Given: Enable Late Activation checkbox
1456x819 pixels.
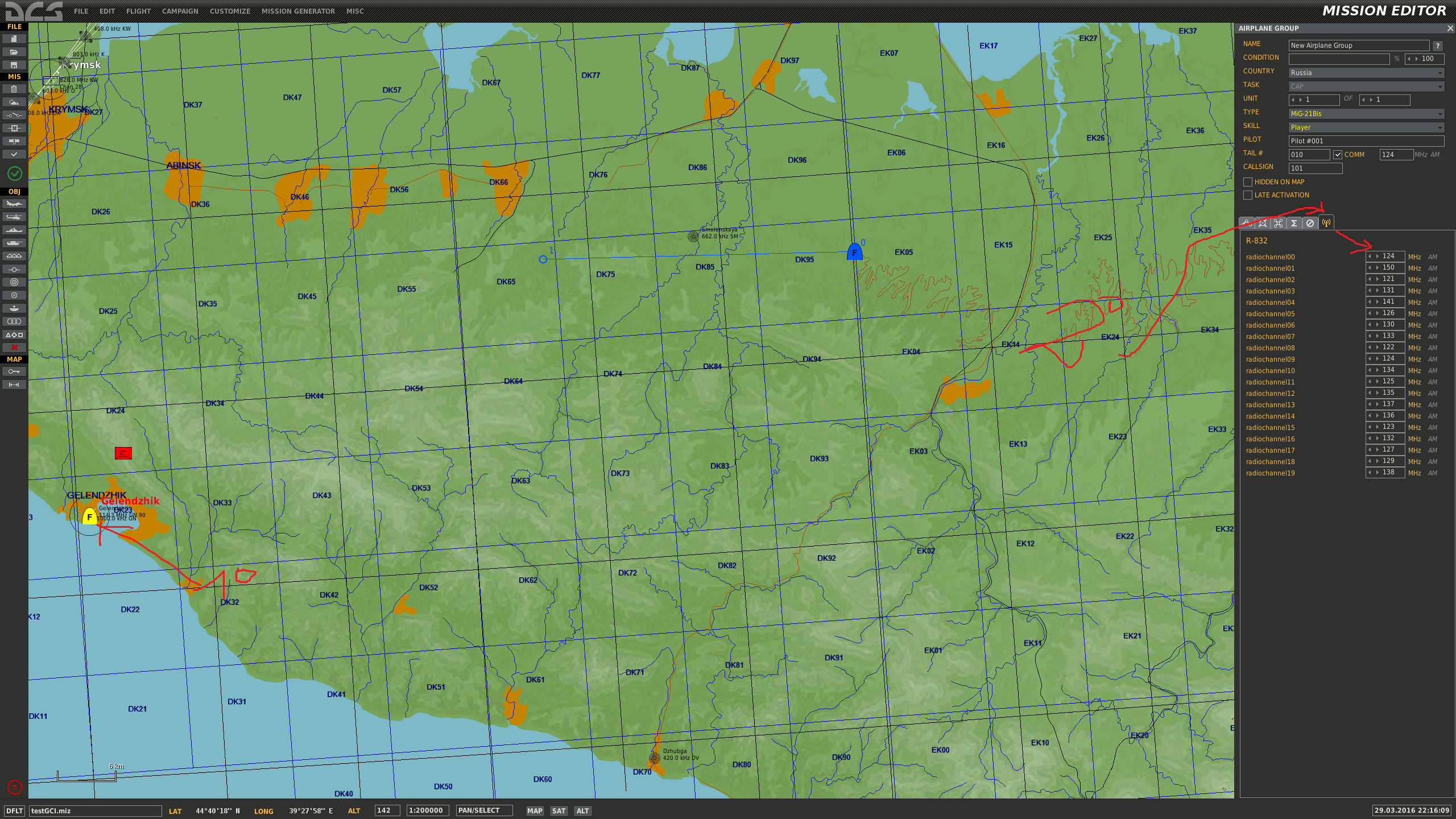Looking at the screenshot, I should click(x=1248, y=195).
